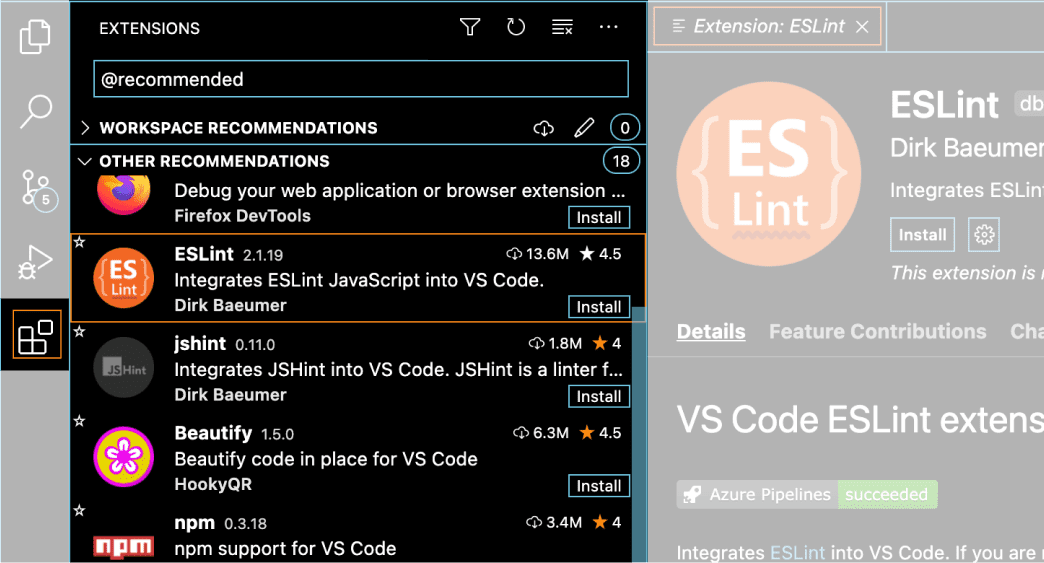This screenshot has height=563, width=1044.
Task: Click the star icon on ESLint row
Action: [79, 242]
